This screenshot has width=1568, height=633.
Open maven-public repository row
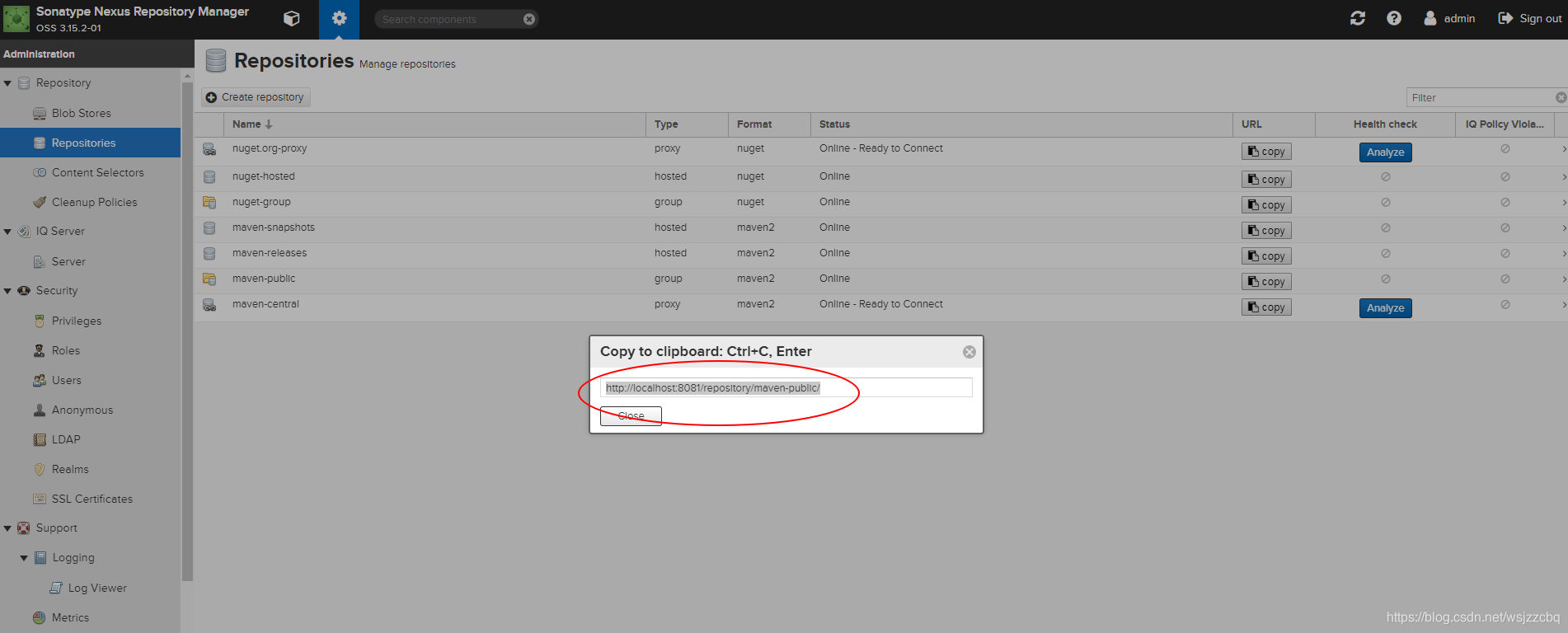click(x=880, y=281)
